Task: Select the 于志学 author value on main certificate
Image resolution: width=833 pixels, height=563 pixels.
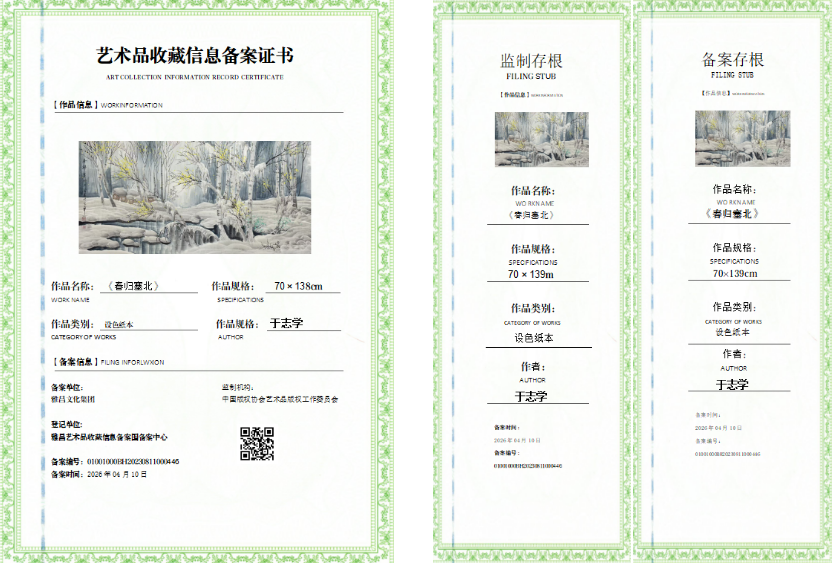Action: (x=286, y=323)
